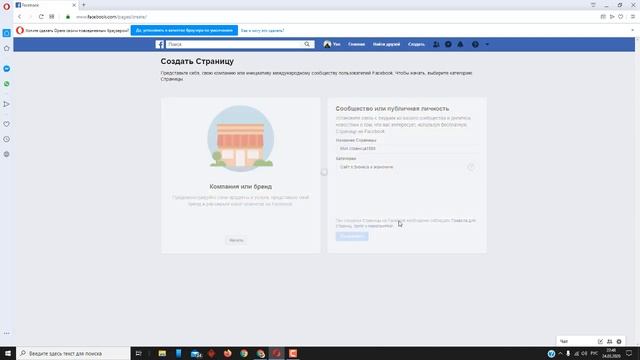640x360 pixels.
Task: Open the sidebar history clock icon
Action: pyautogui.click(x=7, y=139)
